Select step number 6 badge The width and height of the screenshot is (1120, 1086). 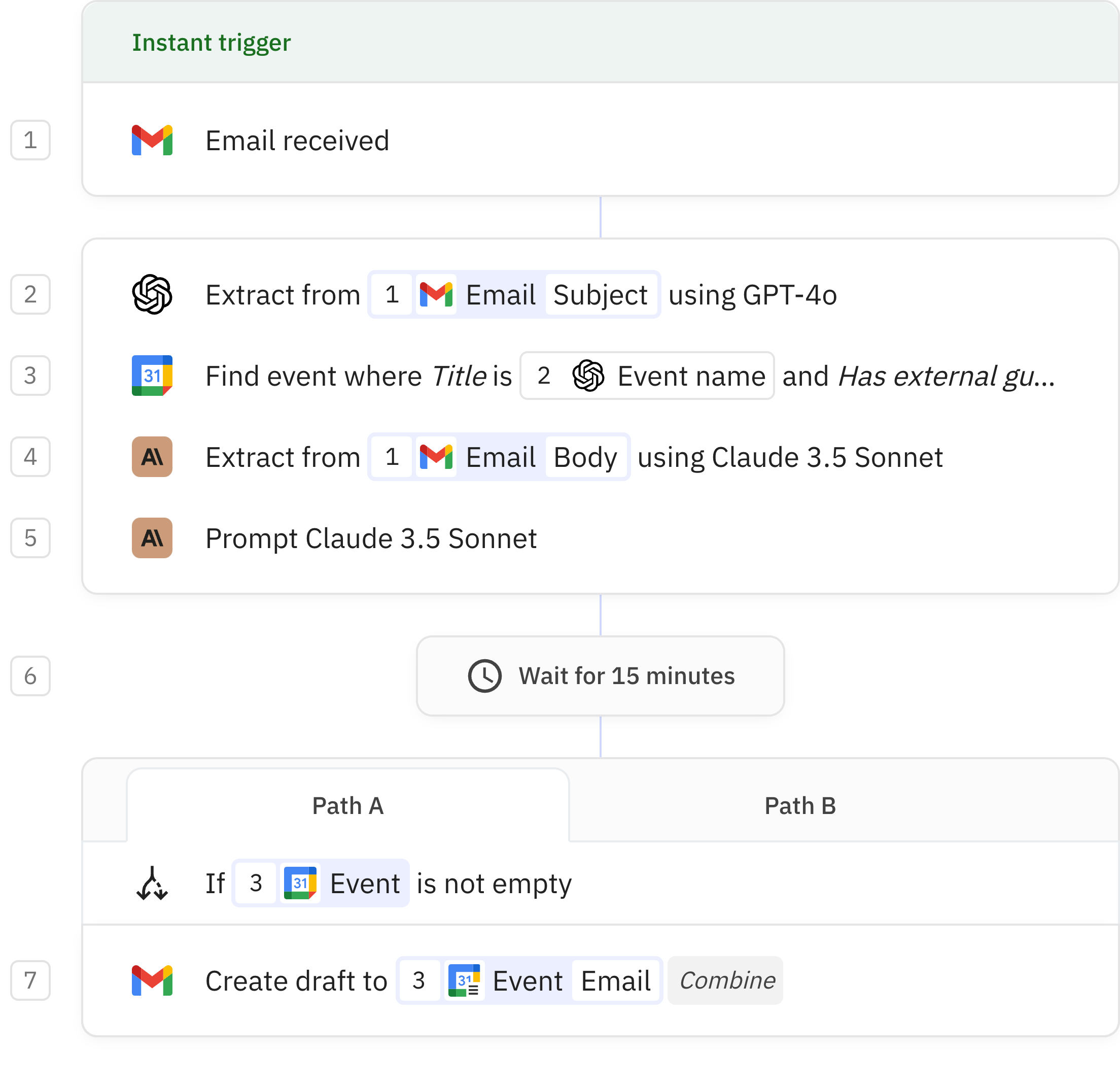30,676
